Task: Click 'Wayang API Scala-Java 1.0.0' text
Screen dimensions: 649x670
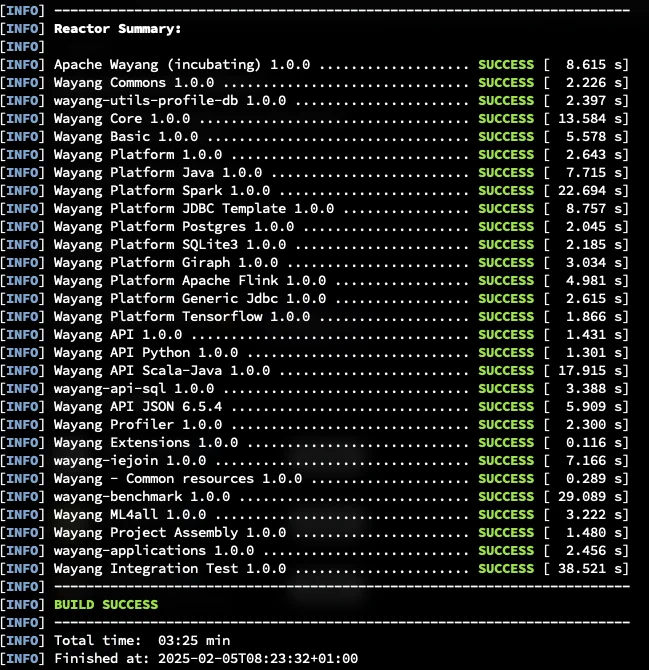Action: point(162,370)
